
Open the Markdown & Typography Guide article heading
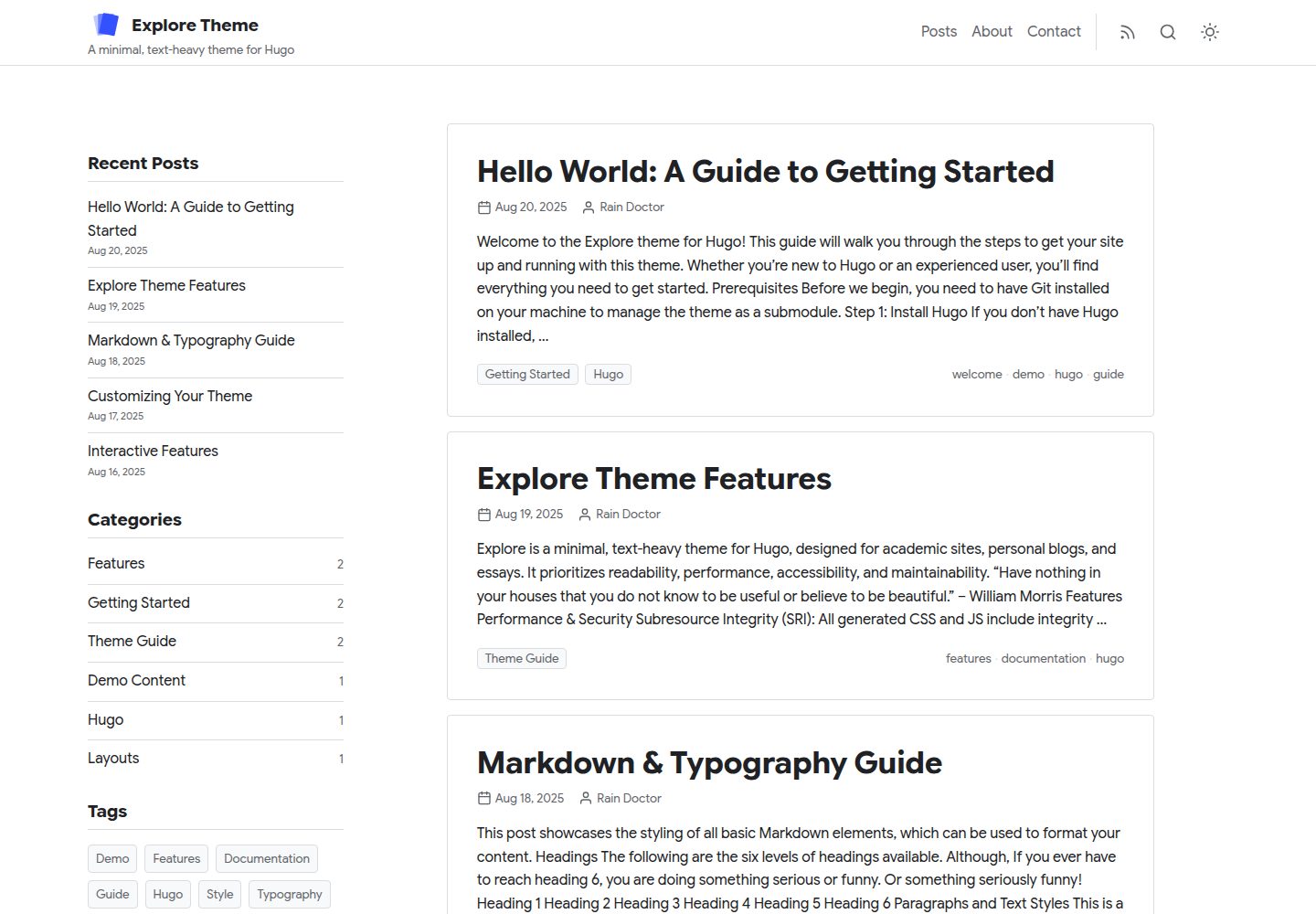(x=709, y=762)
